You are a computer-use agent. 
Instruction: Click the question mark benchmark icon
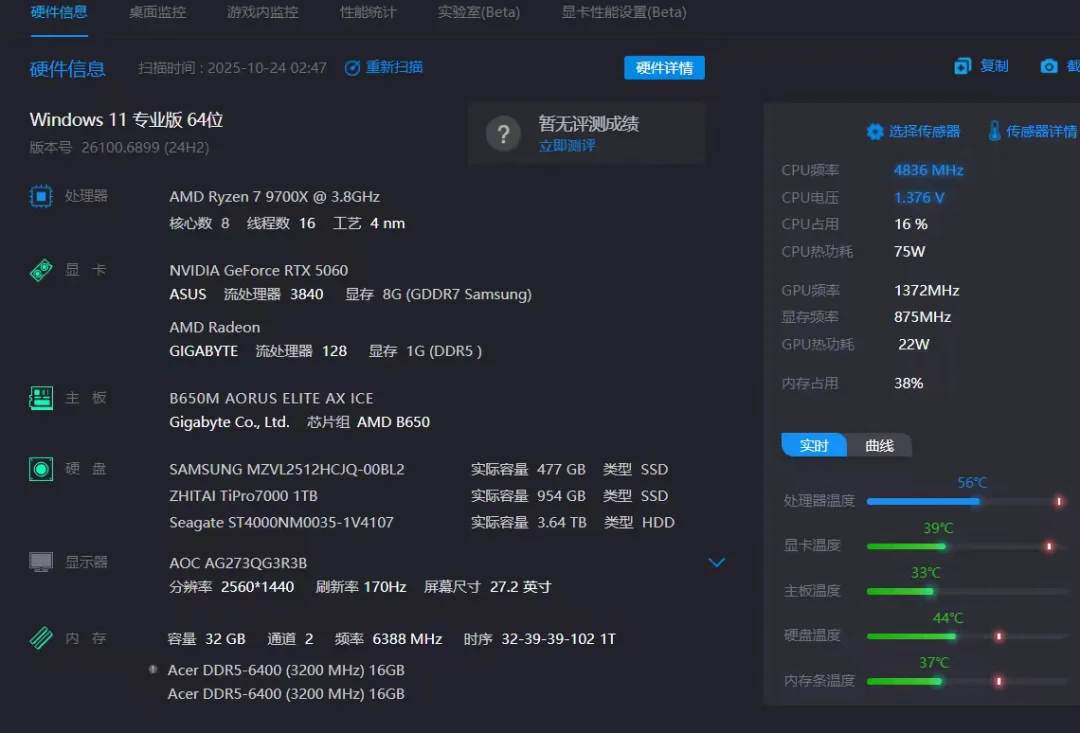[x=503, y=134]
